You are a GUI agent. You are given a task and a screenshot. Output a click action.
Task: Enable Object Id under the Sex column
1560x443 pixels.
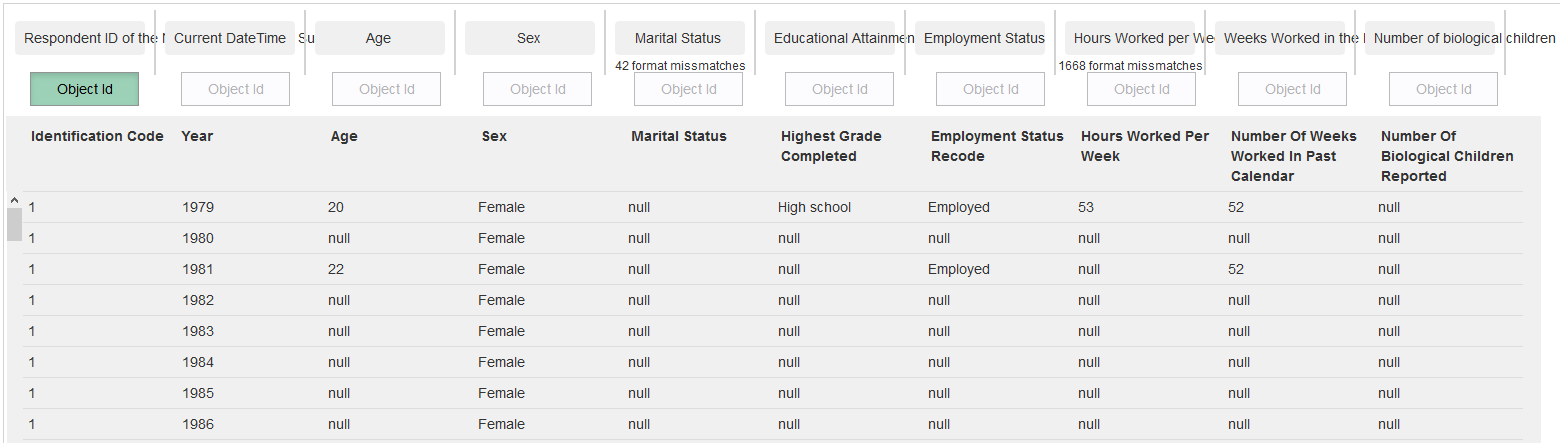[x=538, y=89]
